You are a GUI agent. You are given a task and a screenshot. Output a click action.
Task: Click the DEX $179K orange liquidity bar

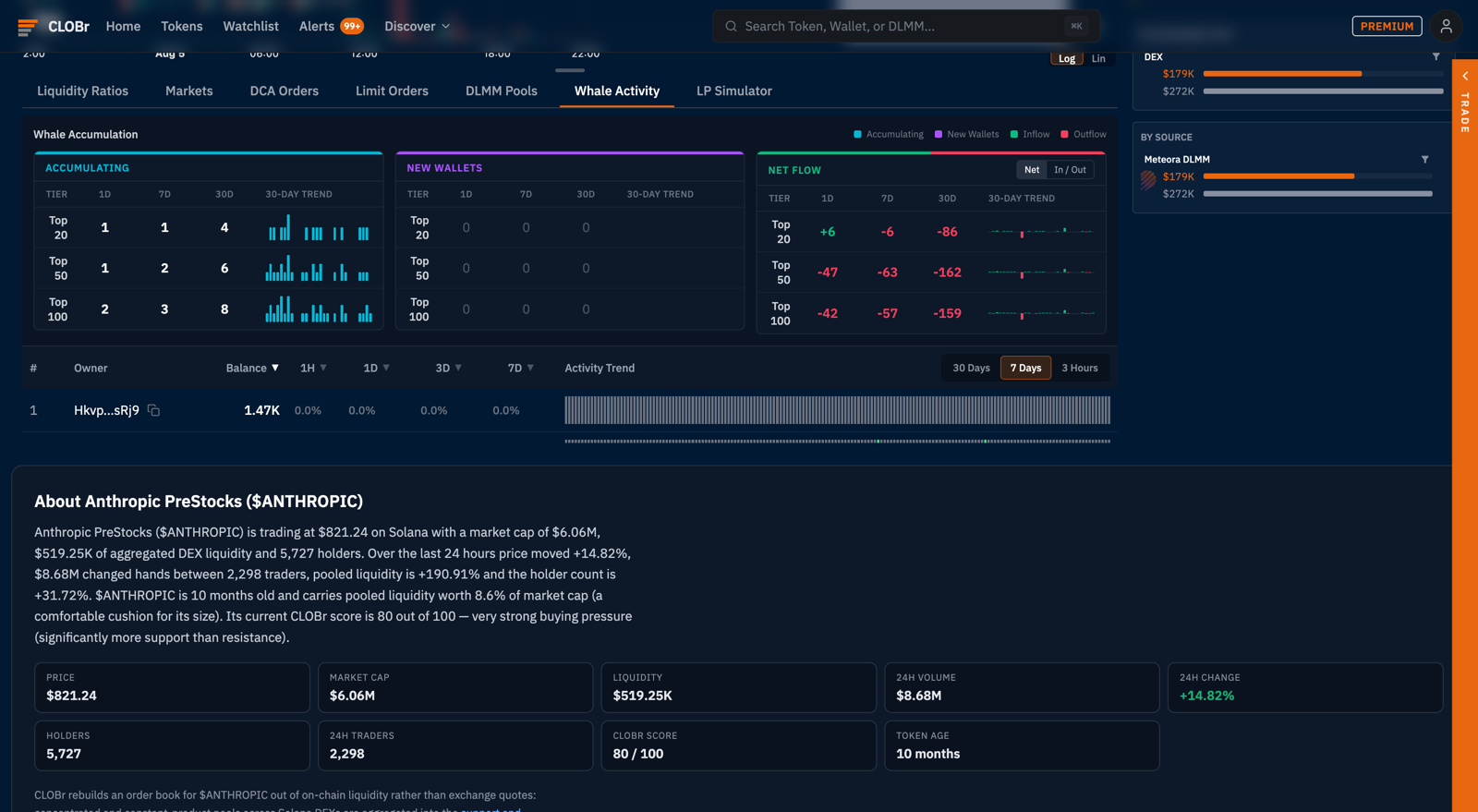coord(1282,74)
